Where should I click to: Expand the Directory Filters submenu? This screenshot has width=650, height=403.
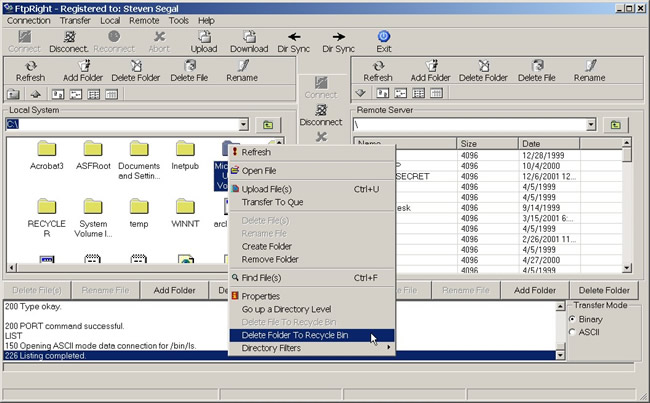(312, 348)
